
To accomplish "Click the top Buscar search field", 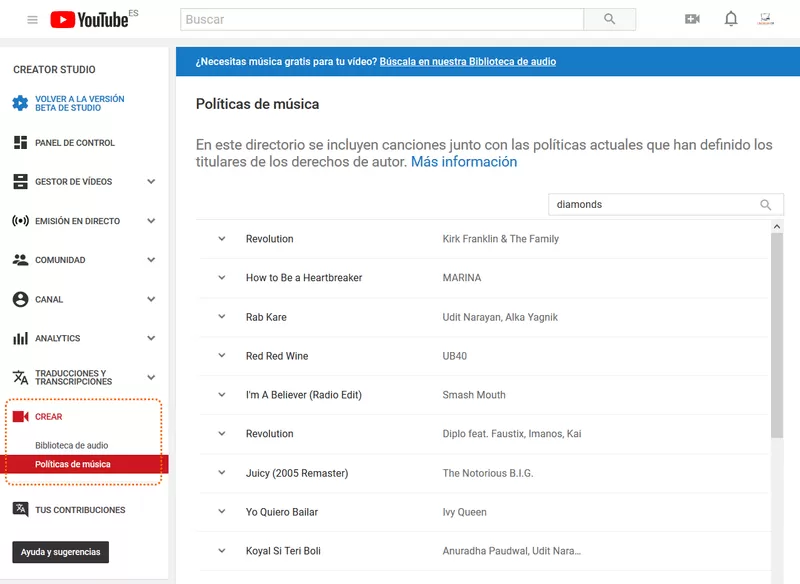I will coord(382,19).
